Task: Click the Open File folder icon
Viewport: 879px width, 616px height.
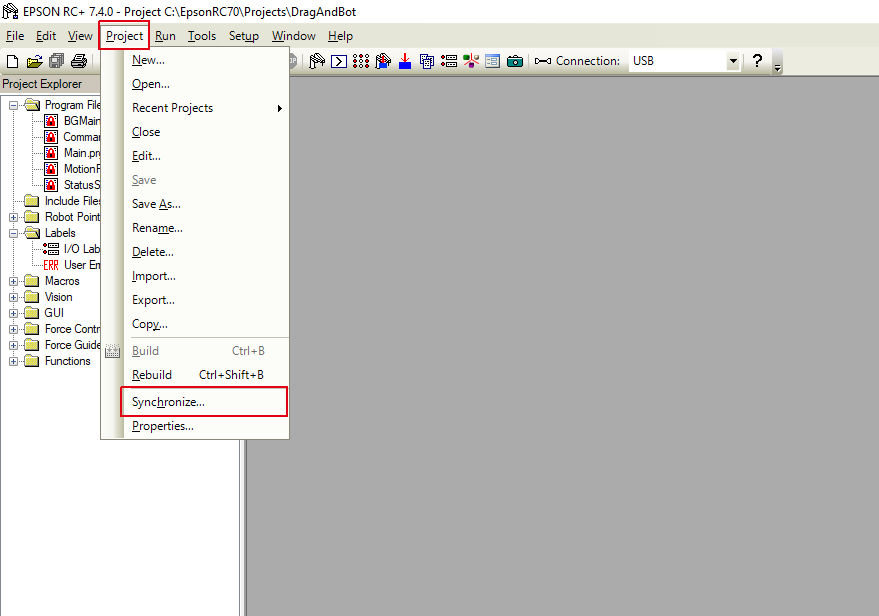Action: 34,61
